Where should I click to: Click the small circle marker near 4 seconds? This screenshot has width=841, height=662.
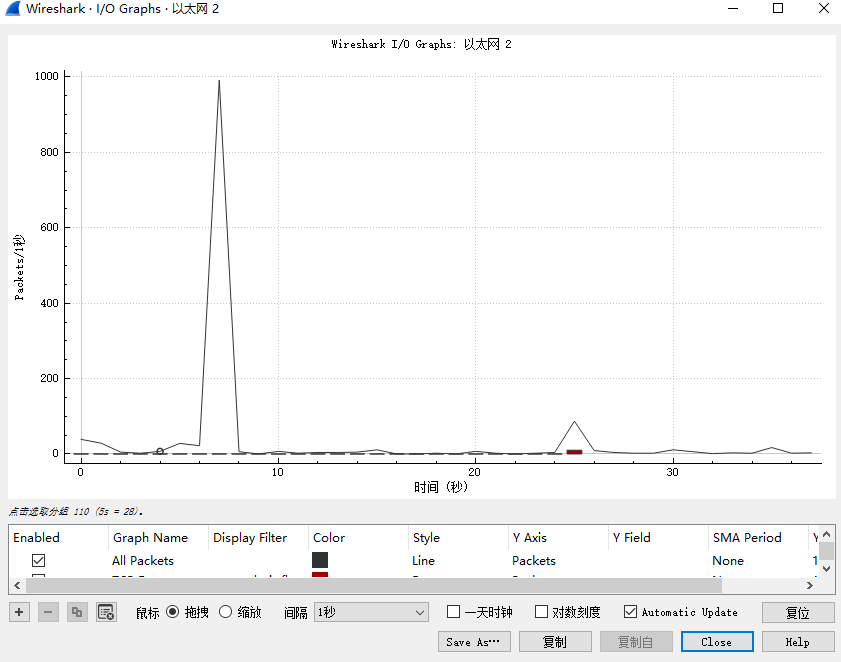click(x=160, y=451)
